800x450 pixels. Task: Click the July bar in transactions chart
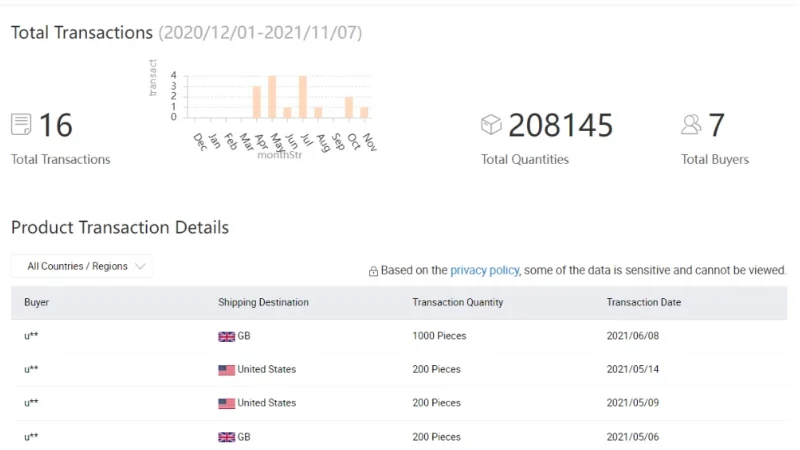[303, 97]
